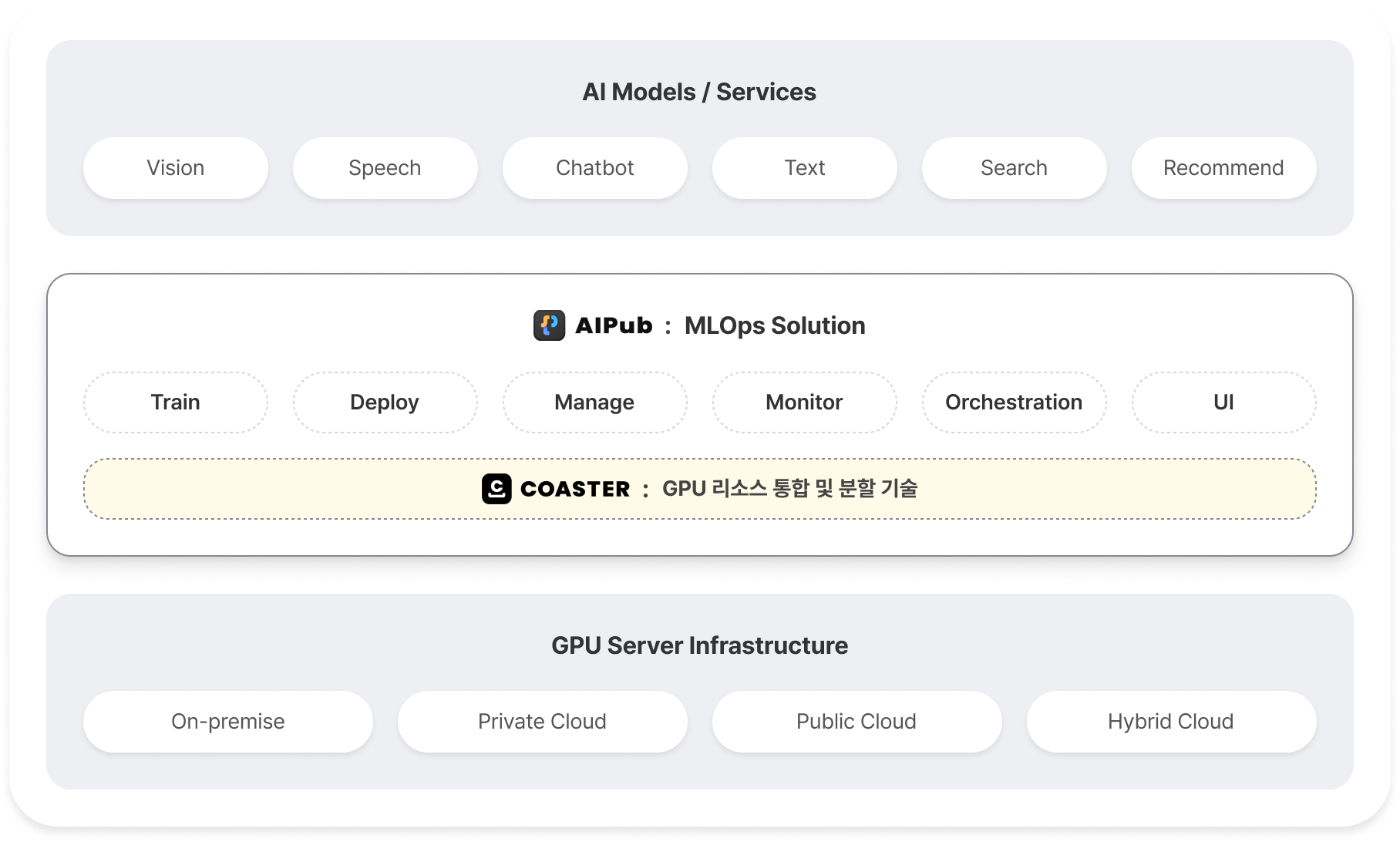Click the "MLOps Solution" heading text

(x=775, y=325)
